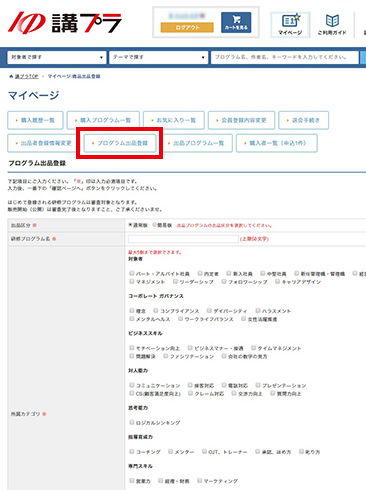Open the 購入履歴一覧 tab
Image resolution: width=366 pixels, height=490 pixels.
pos(35,120)
